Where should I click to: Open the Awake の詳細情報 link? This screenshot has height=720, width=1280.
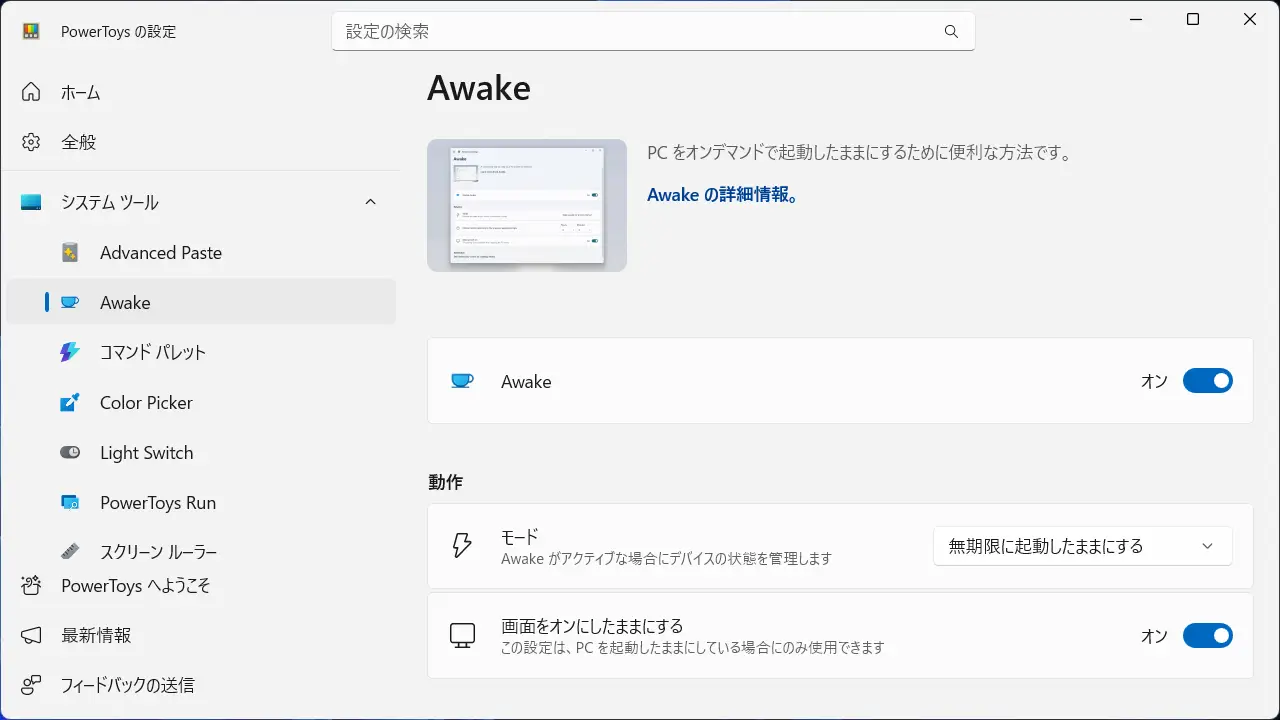(724, 194)
